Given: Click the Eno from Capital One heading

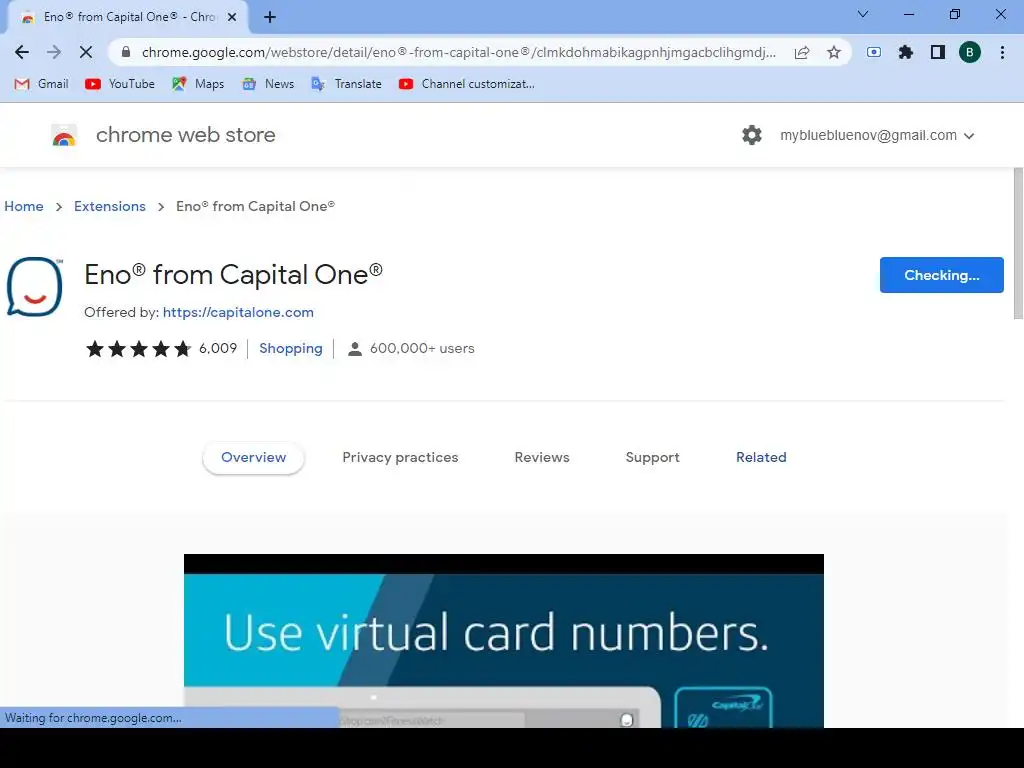Looking at the screenshot, I should 233,274.
